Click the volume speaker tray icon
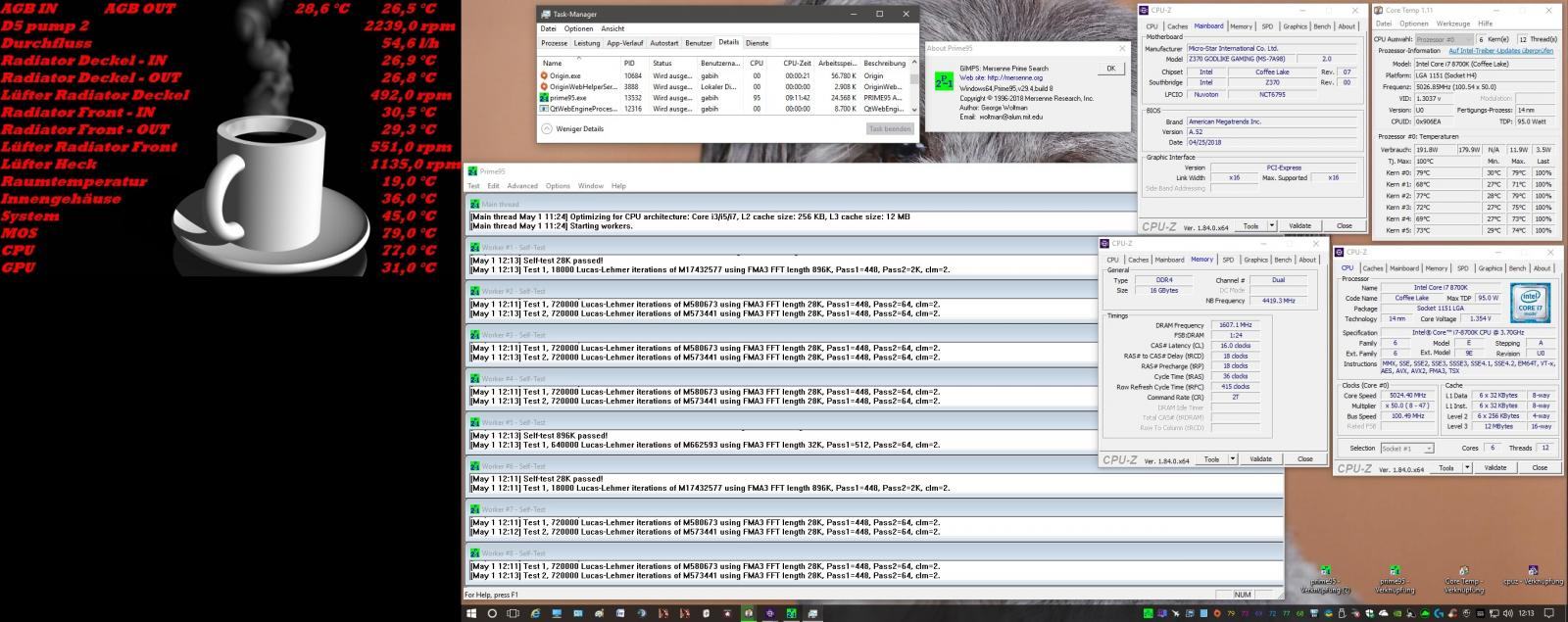This screenshot has height=622, width=1568. pos(1507,613)
